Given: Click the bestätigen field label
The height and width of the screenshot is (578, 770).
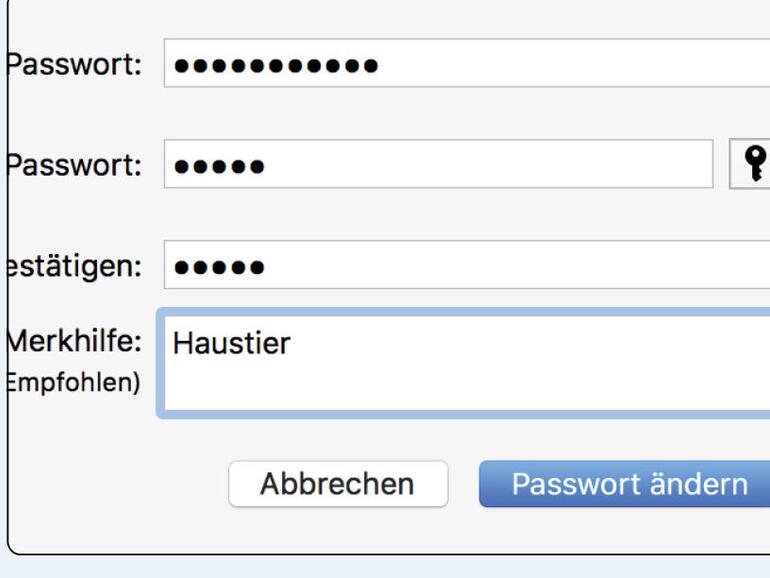Looking at the screenshot, I should [72, 267].
